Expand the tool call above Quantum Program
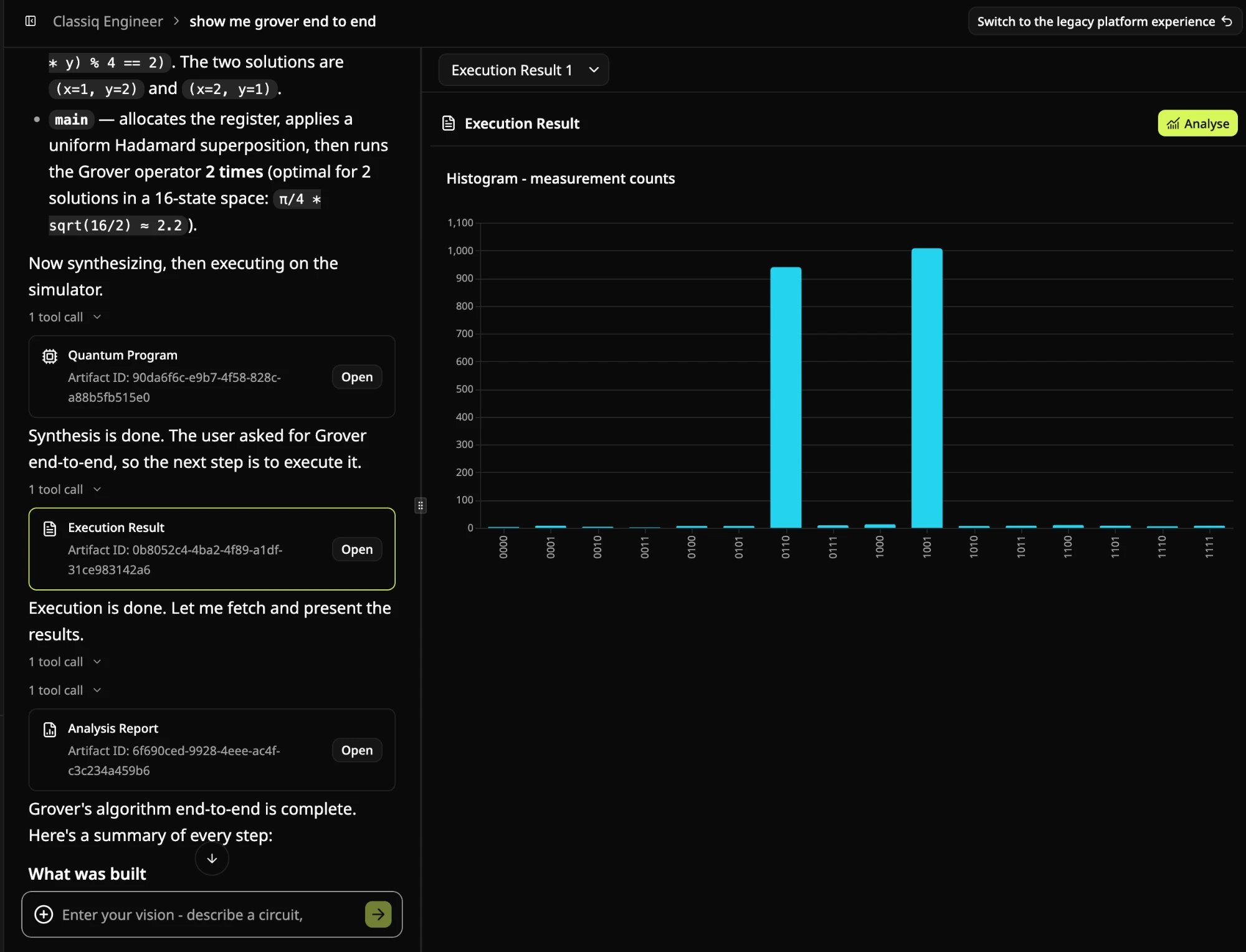Image resolution: width=1246 pixels, height=952 pixels. point(65,317)
